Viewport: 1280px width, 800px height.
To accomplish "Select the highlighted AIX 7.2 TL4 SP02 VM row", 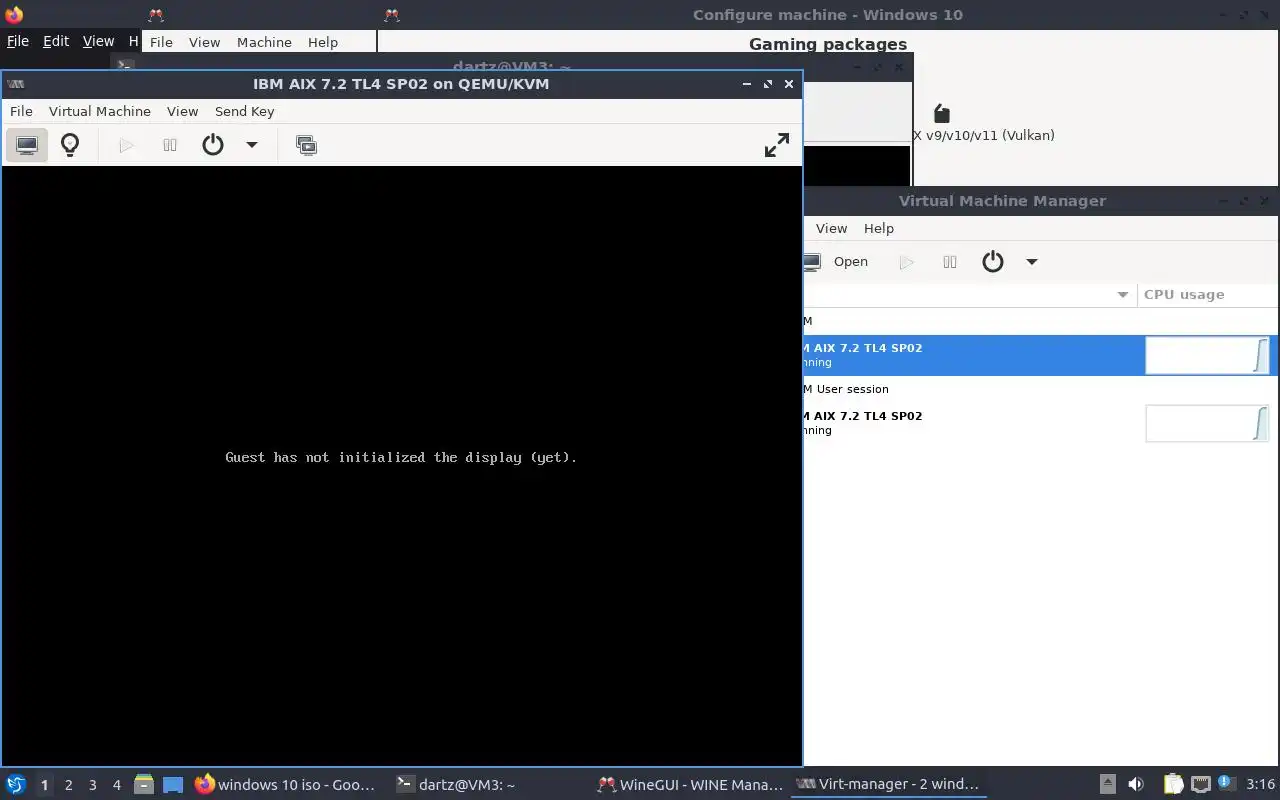I will [x=1040, y=355].
